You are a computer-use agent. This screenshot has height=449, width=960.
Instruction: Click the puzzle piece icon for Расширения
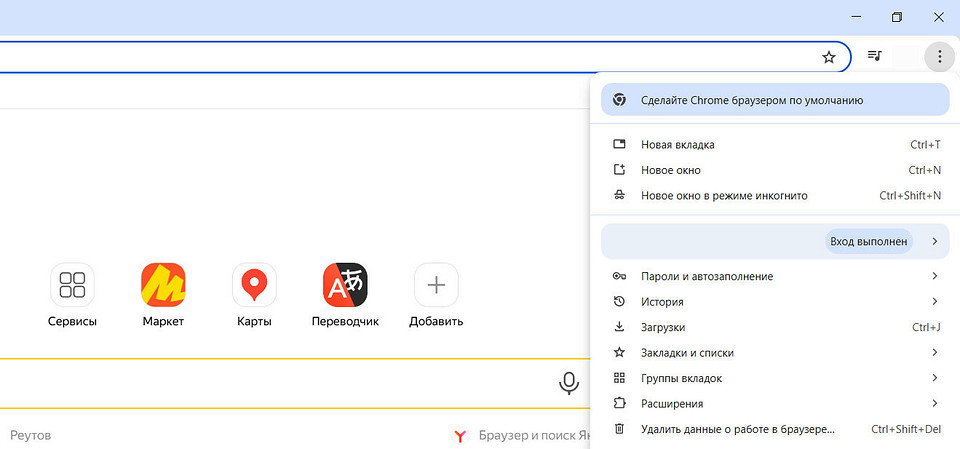619,403
